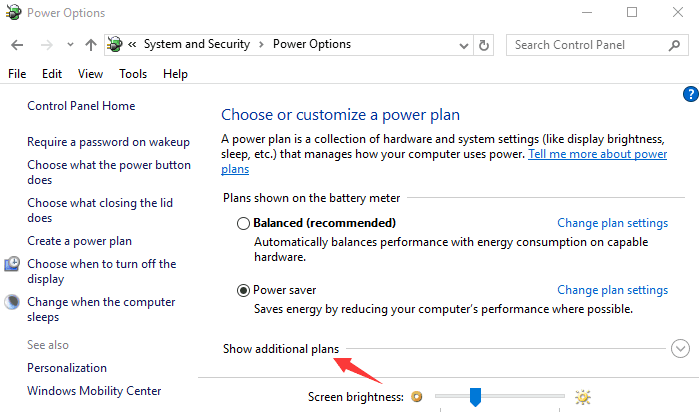Click the search magnifier icon

point(674,45)
